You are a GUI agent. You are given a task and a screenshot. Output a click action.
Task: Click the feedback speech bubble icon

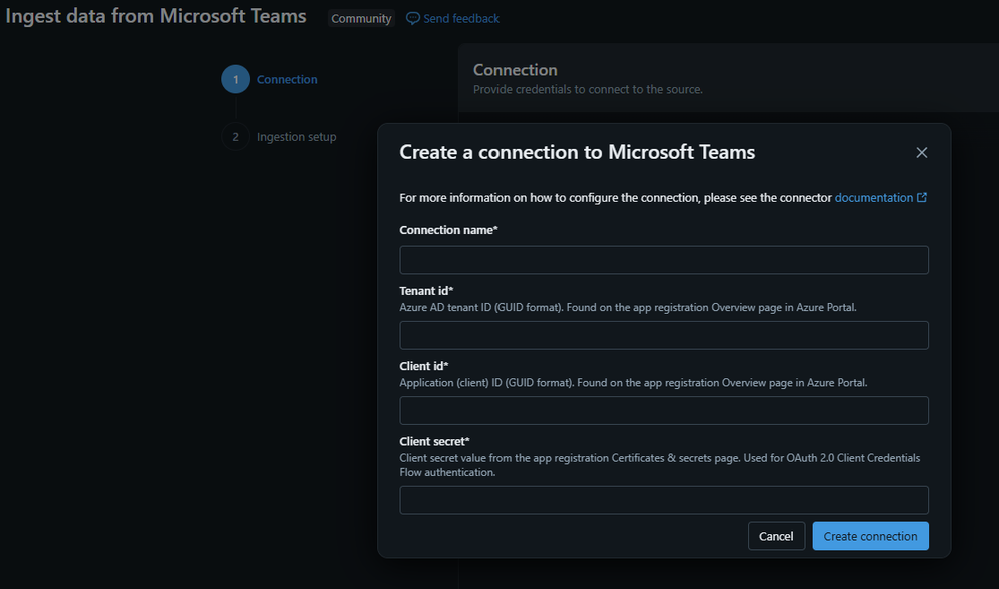click(x=413, y=18)
